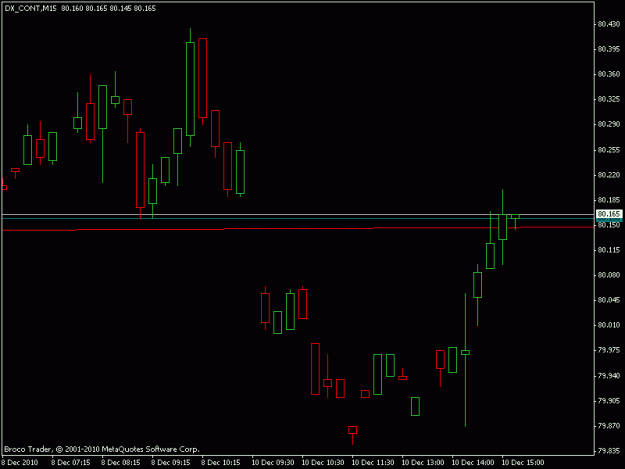The width and height of the screenshot is (625, 469).
Task: Click the 80.395 price axis label
Action: pos(609,49)
